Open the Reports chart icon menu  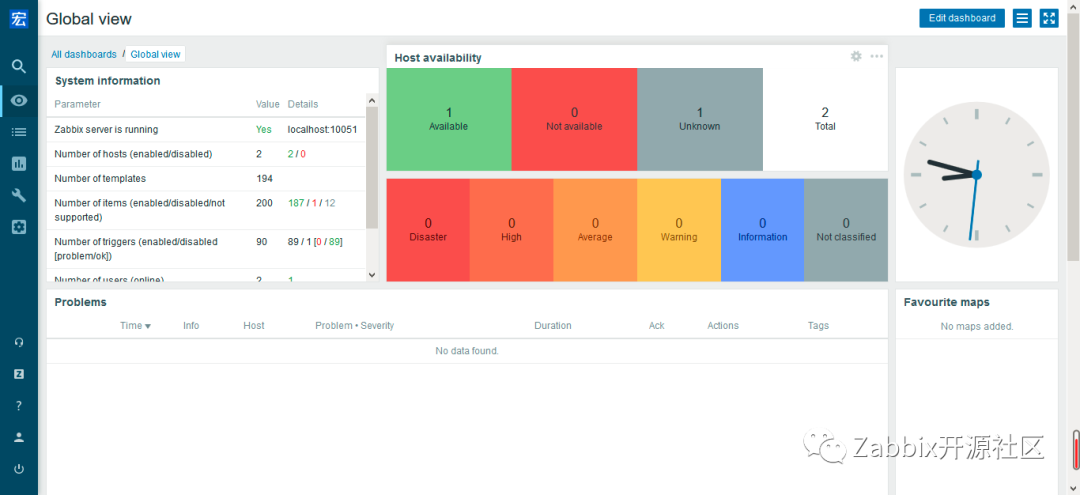pos(19,164)
